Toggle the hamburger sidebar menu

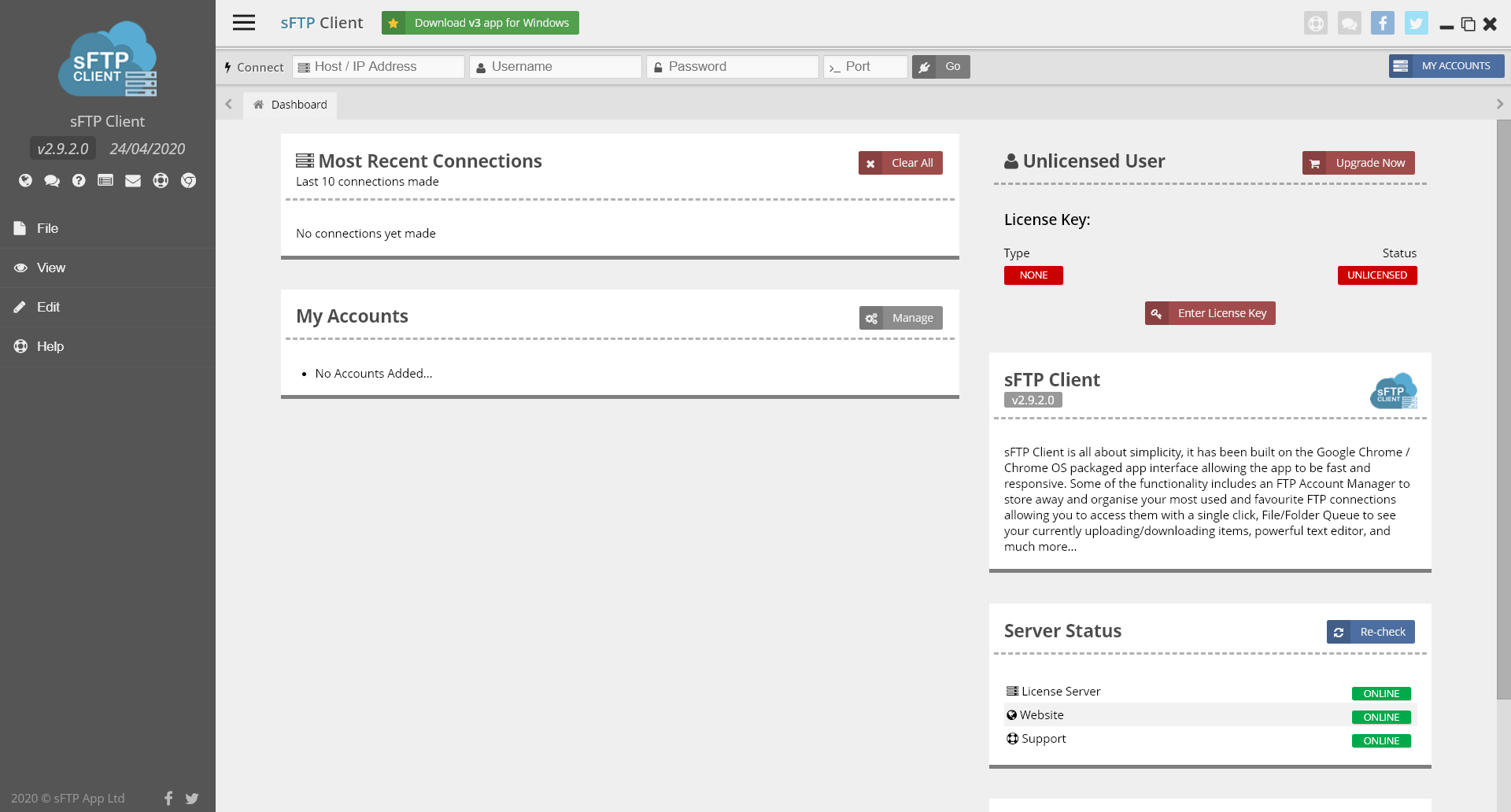tap(244, 23)
